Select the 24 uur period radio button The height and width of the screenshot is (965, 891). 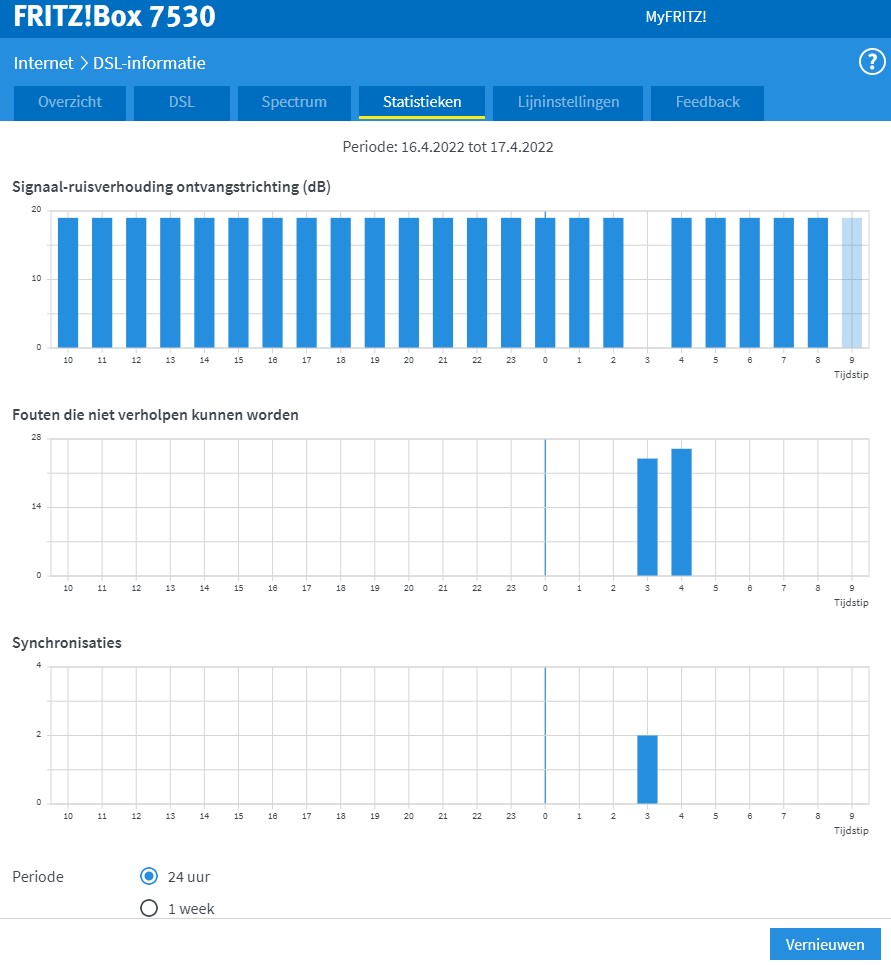(149, 877)
